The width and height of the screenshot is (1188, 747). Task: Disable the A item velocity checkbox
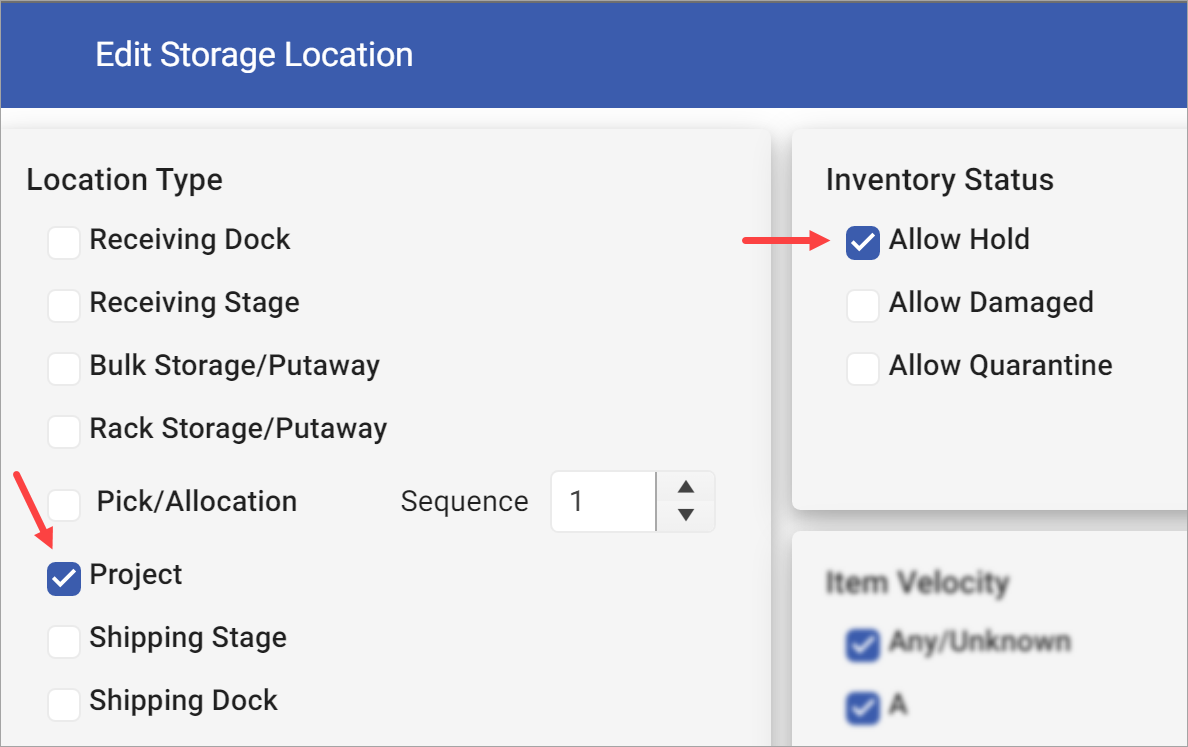coord(862,709)
